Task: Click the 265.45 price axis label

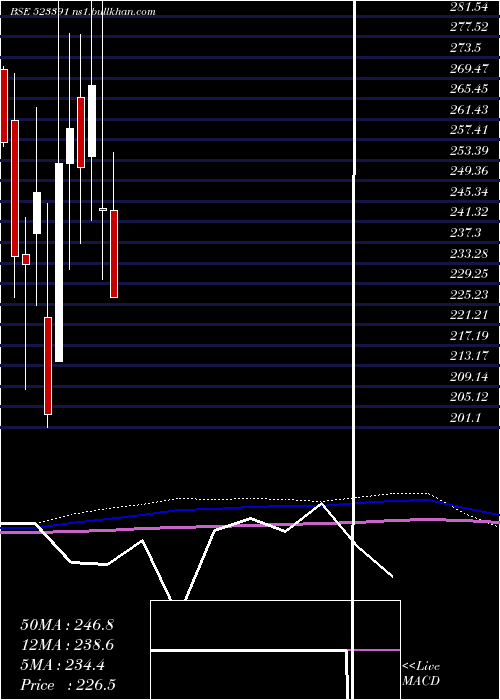Action: coord(469,88)
